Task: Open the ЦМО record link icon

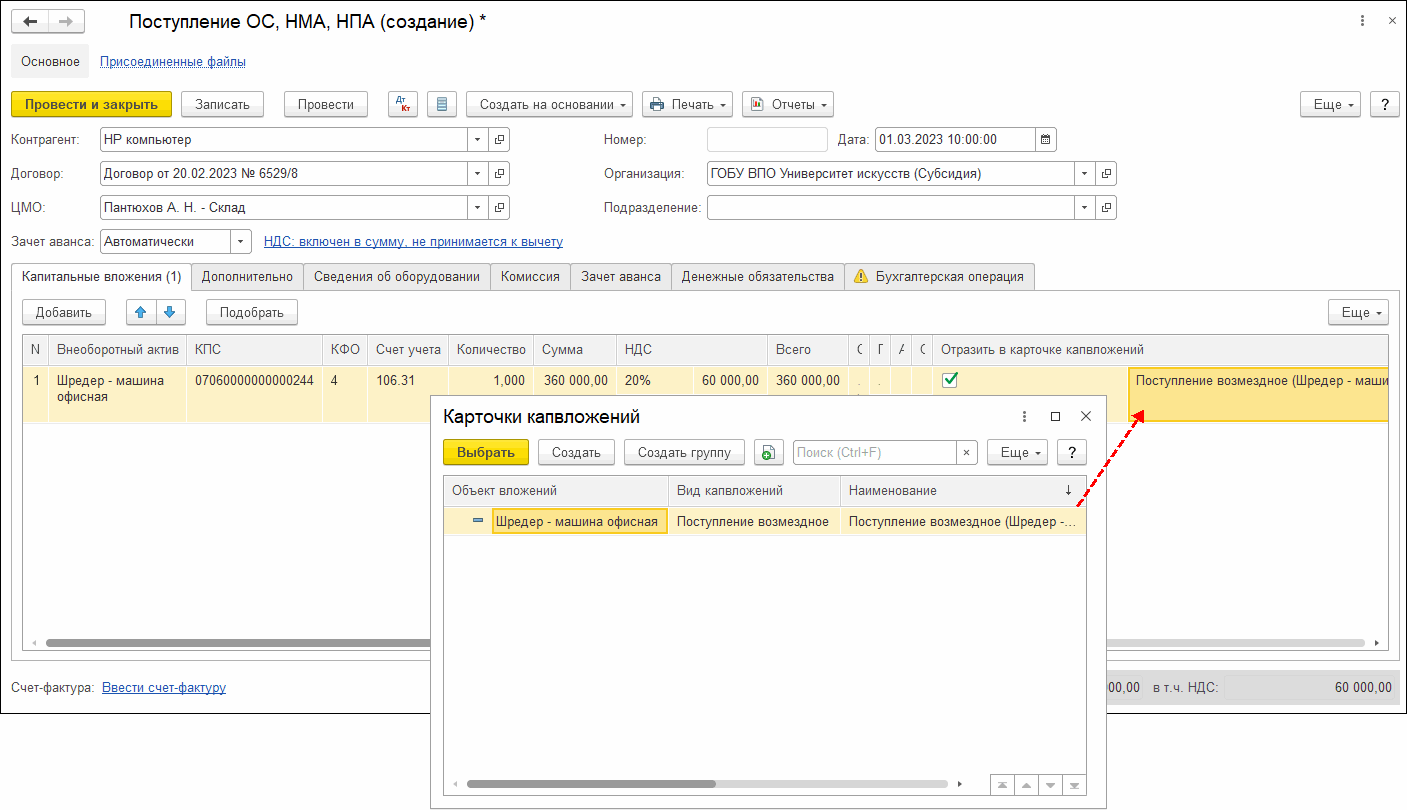Action: tap(500, 208)
